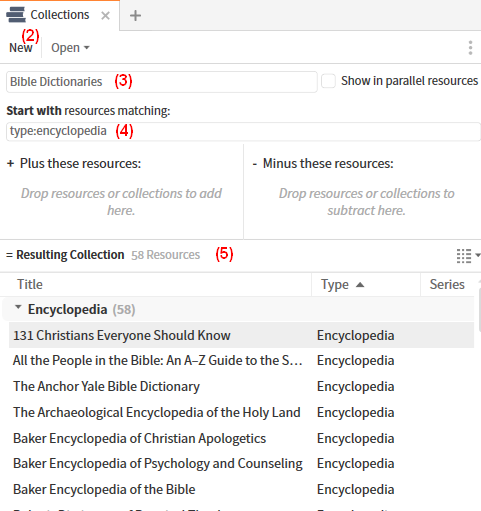
Task: Click the type:encyclopedia rule field
Action: point(243,131)
